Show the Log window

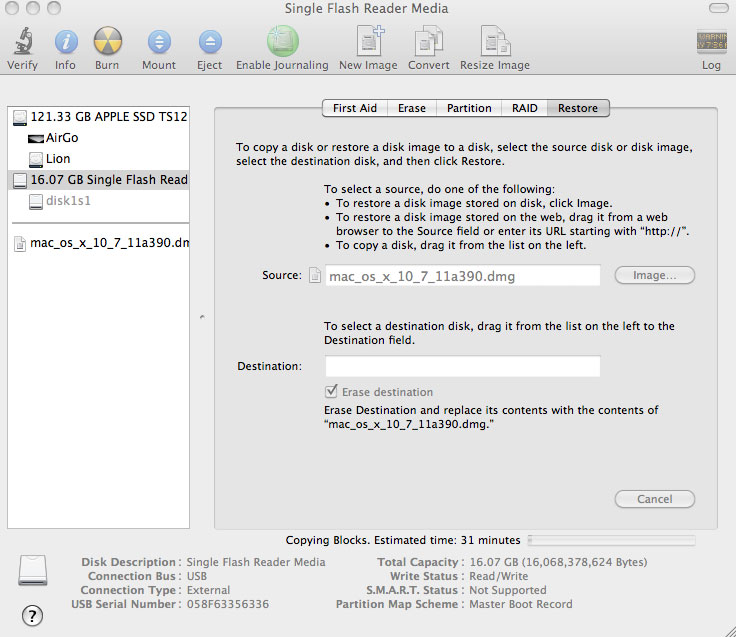tap(711, 42)
